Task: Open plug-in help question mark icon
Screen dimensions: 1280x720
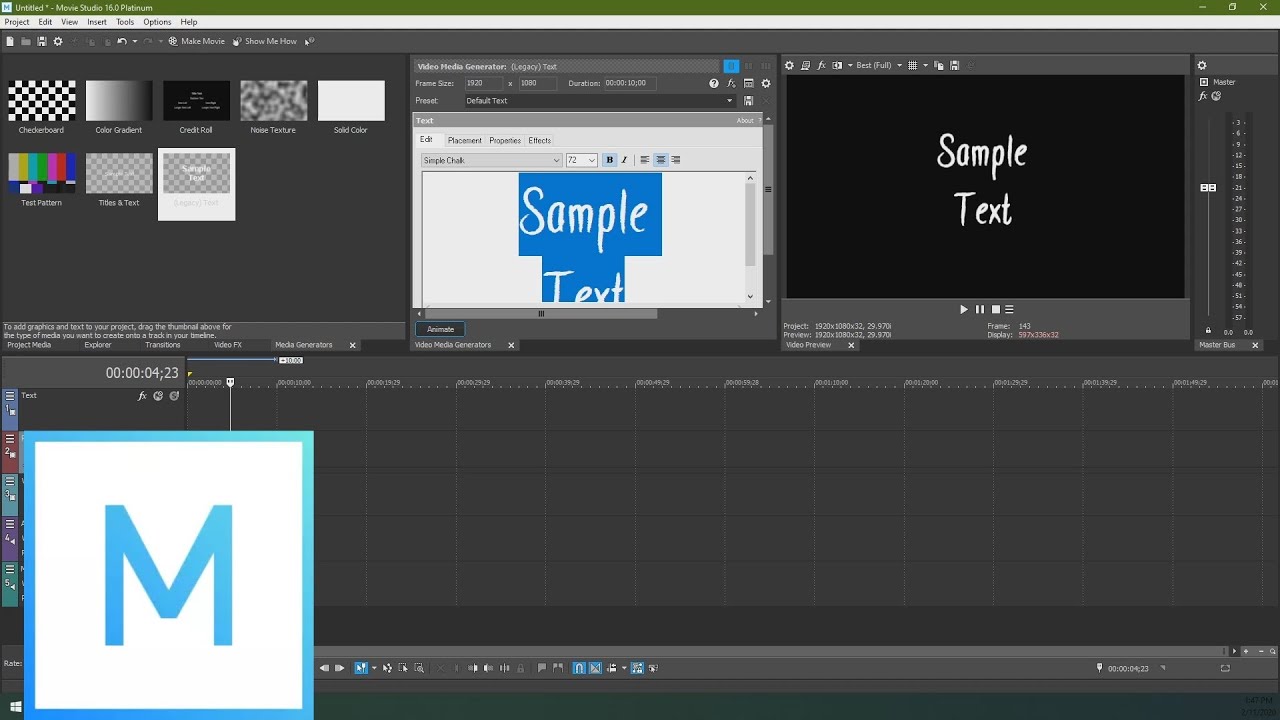Action: pyautogui.click(x=713, y=83)
